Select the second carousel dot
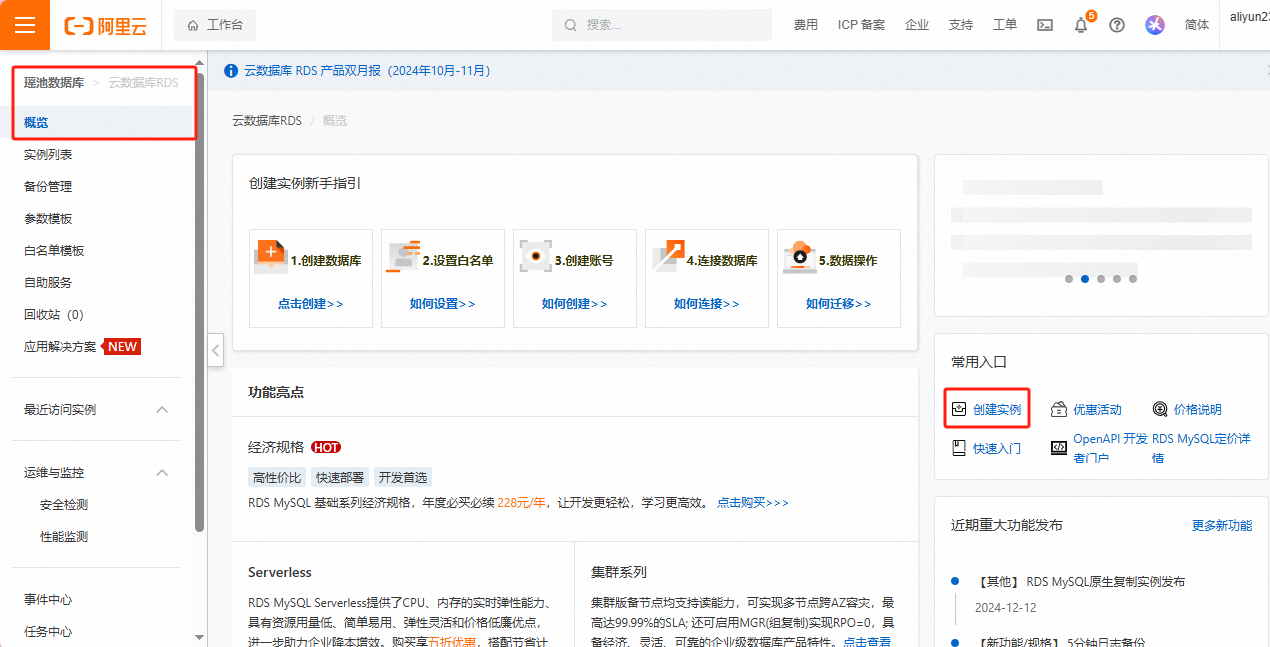1270x647 pixels. (1085, 279)
